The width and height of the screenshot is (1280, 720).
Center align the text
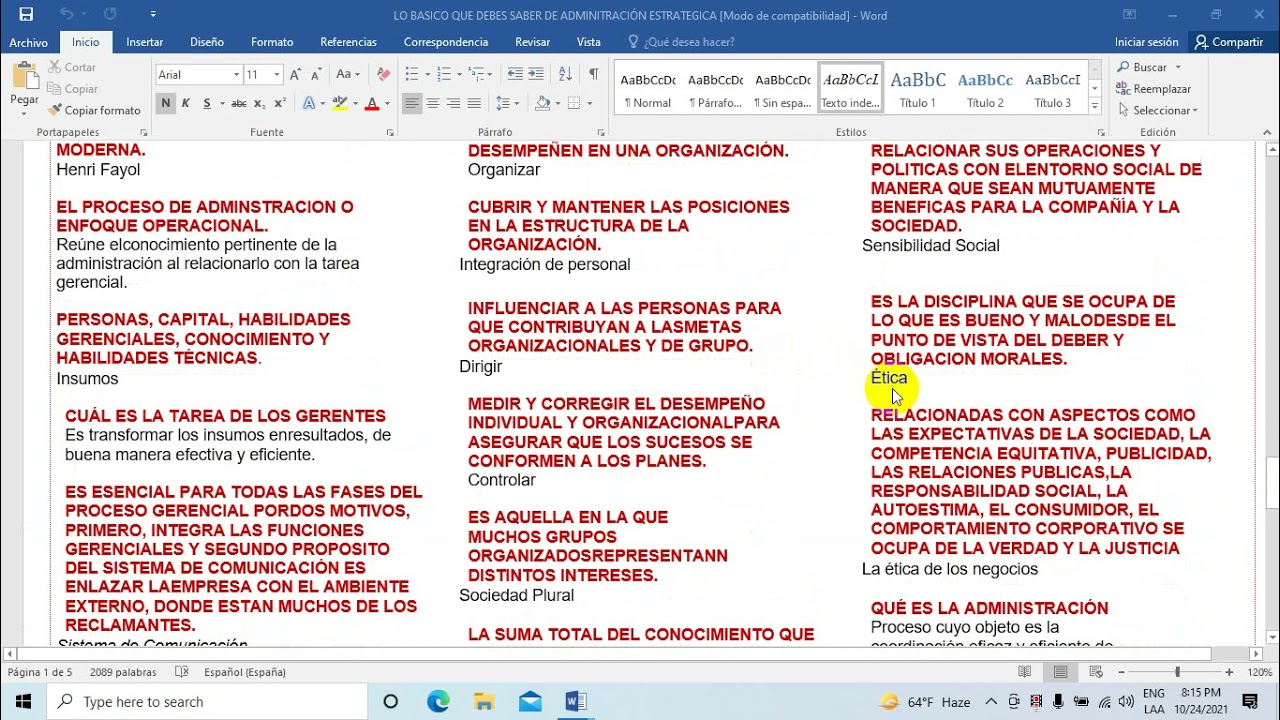tap(433, 103)
